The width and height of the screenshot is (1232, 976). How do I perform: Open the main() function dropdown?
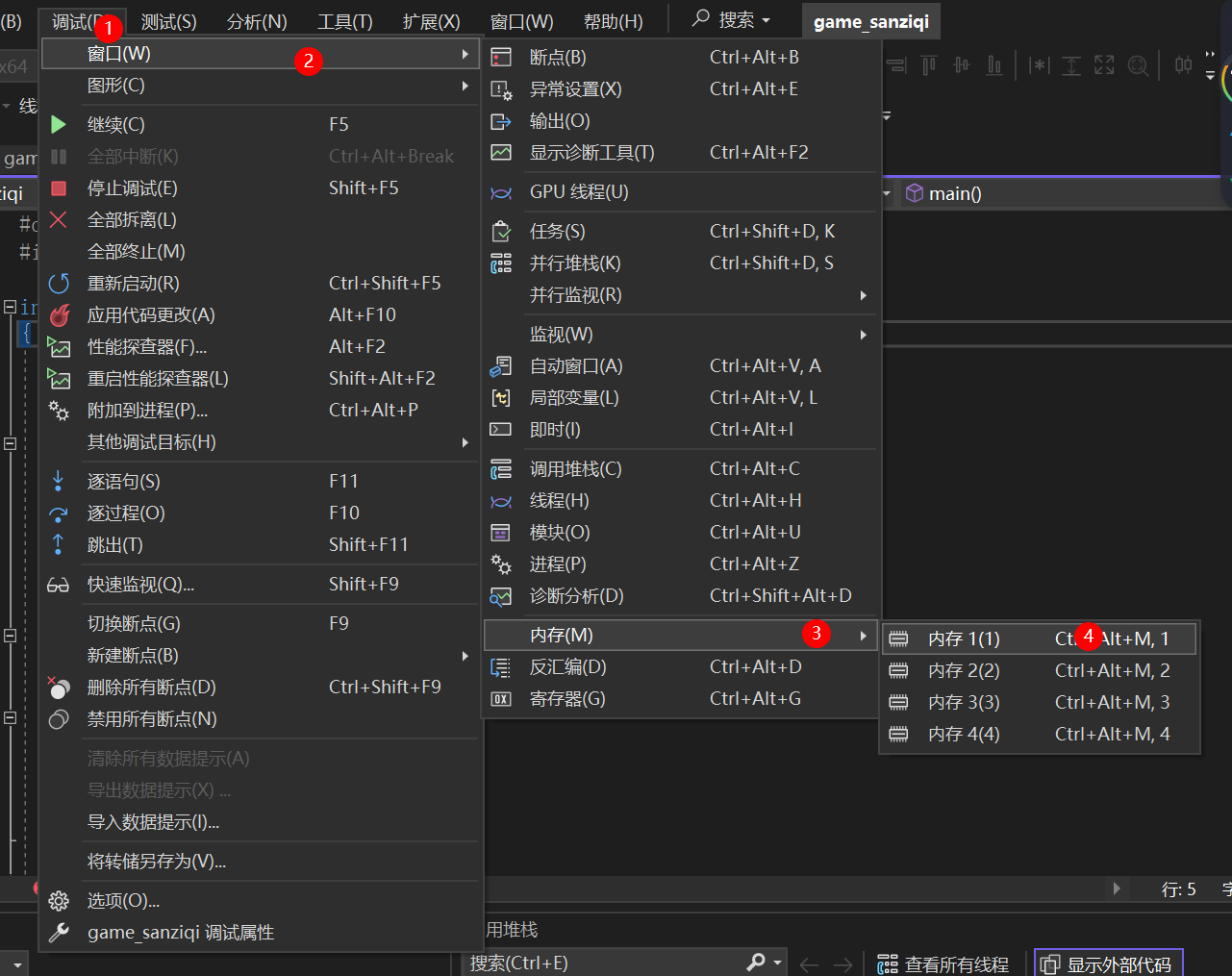point(886,194)
